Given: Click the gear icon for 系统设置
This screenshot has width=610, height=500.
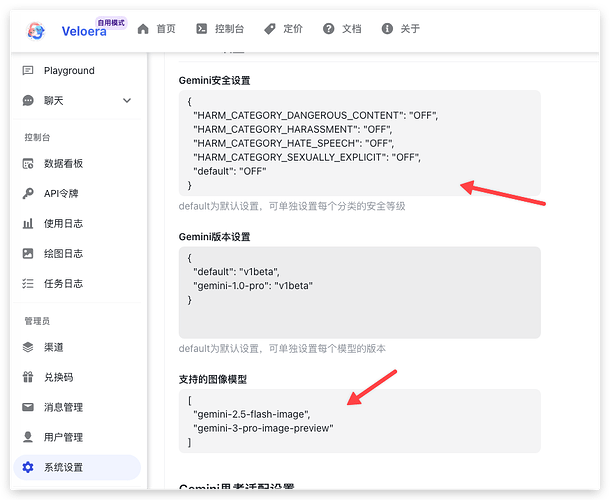Looking at the screenshot, I should point(28,467).
